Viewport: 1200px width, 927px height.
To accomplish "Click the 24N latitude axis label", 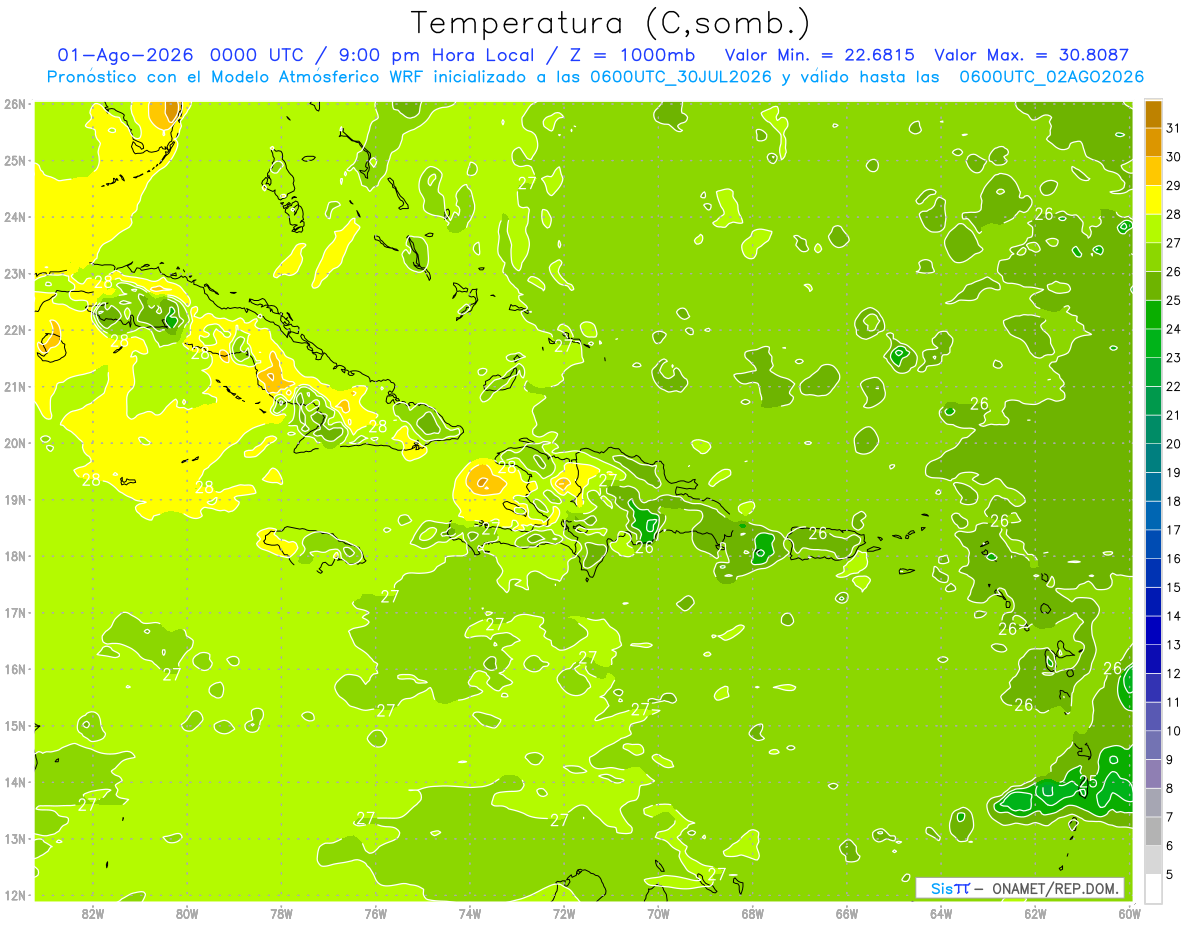I will click(x=15, y=217).
